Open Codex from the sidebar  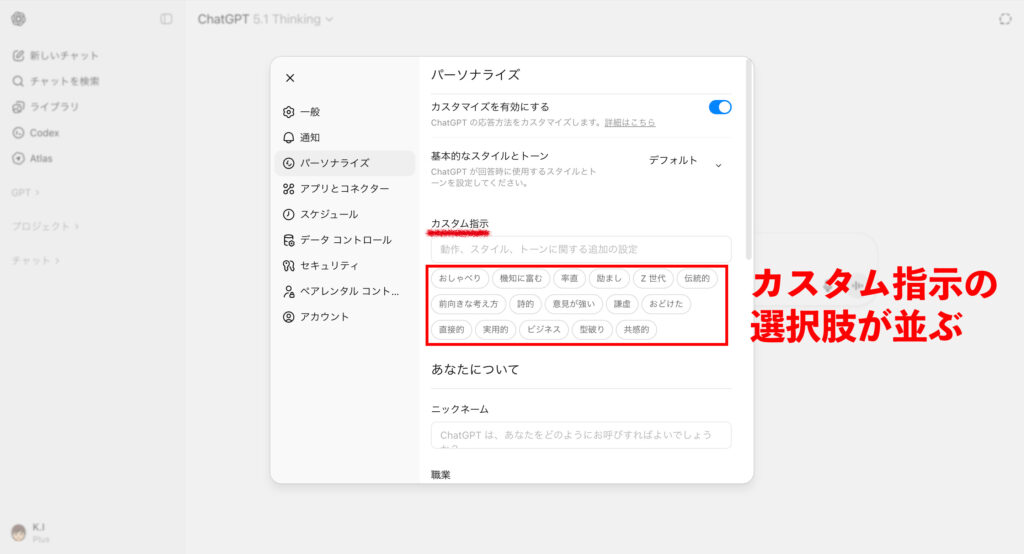pos(36,133)
